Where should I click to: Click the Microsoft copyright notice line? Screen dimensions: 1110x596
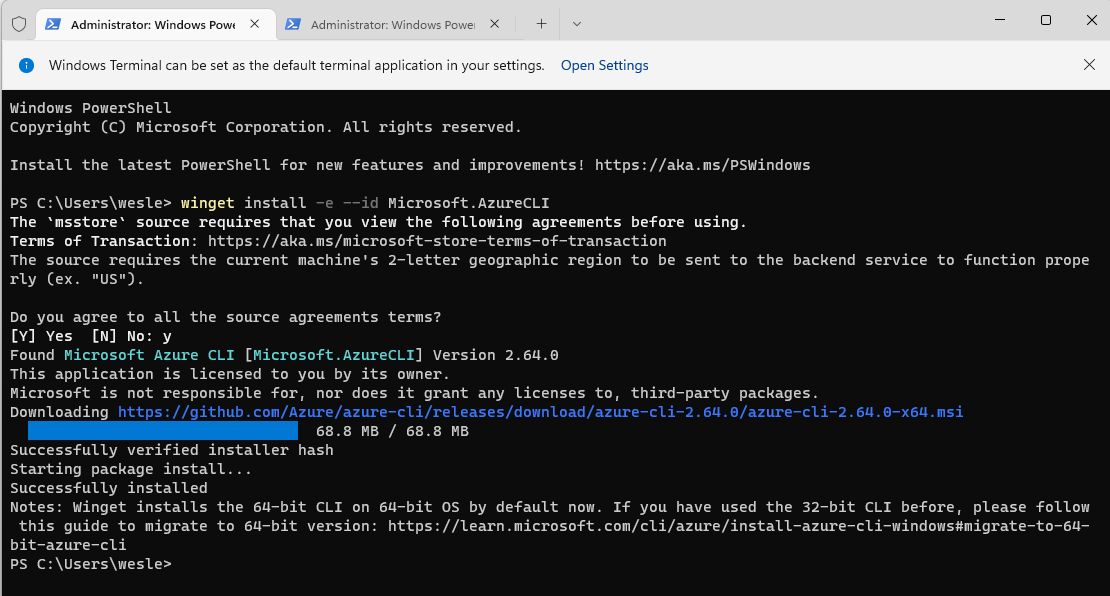pyautogui.click(x=265, y=127)
